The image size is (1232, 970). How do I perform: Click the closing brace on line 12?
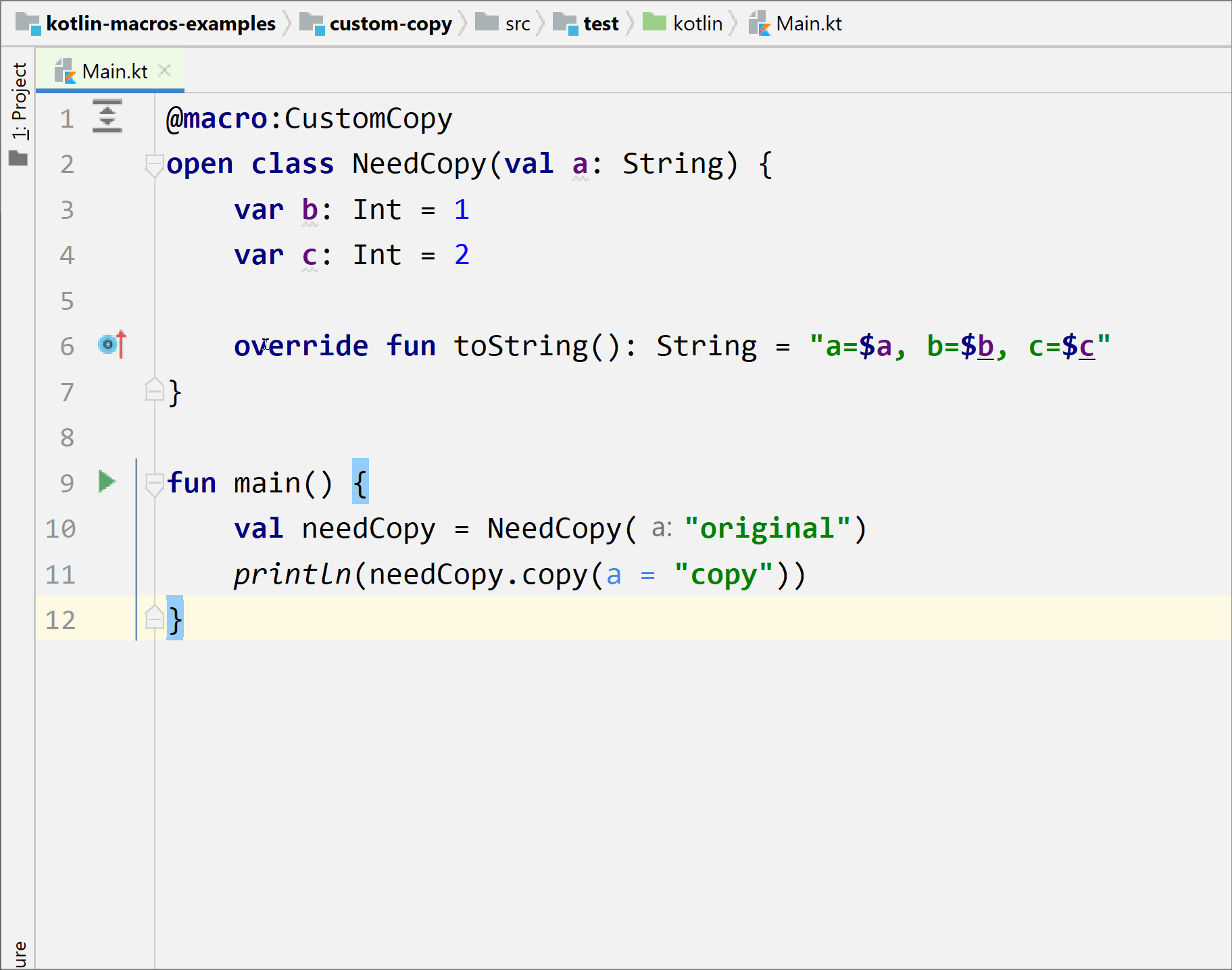174,619
